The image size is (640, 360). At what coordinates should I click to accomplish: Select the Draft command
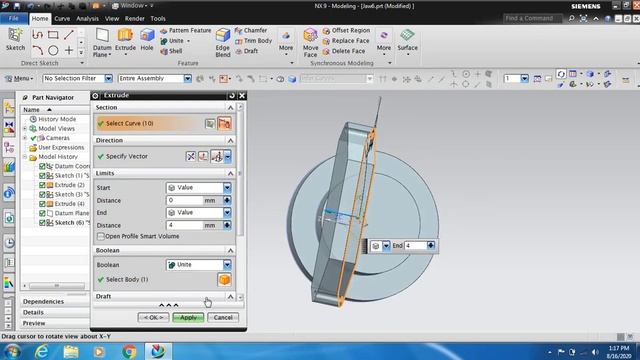(247, 51)
